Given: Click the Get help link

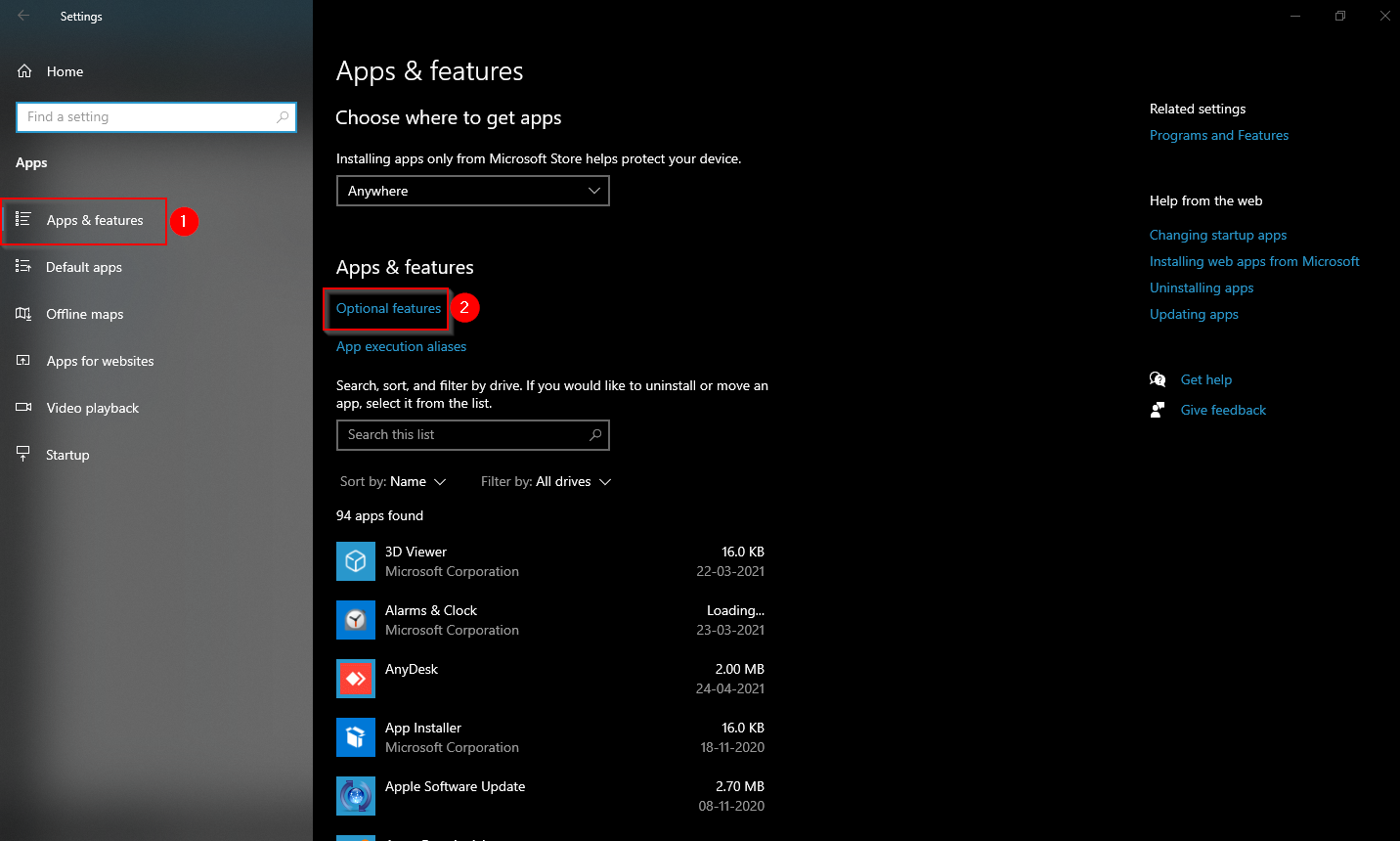Looking at the screenshot, I should (x=1206, y=379).
